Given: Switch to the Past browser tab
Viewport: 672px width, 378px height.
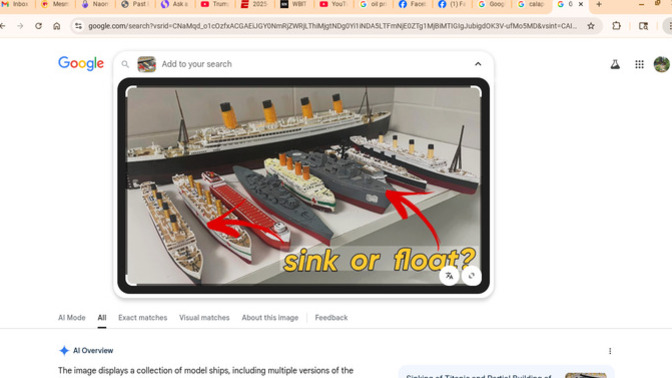Looking at the screenshot, I should 135,4.
